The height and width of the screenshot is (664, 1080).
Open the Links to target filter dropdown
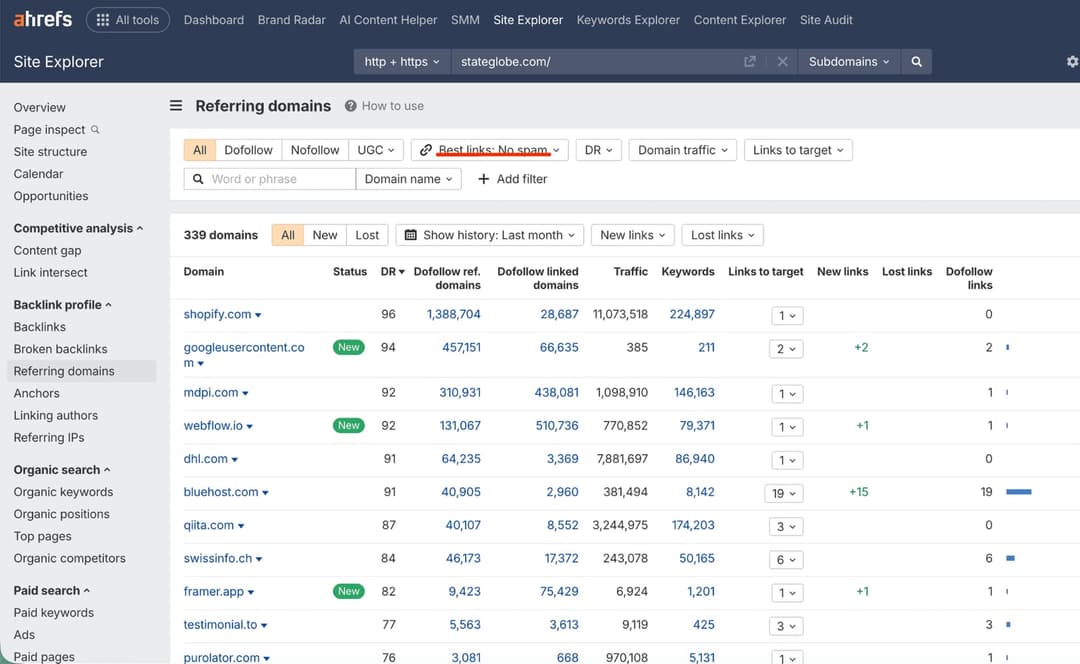tap(798, 150)
